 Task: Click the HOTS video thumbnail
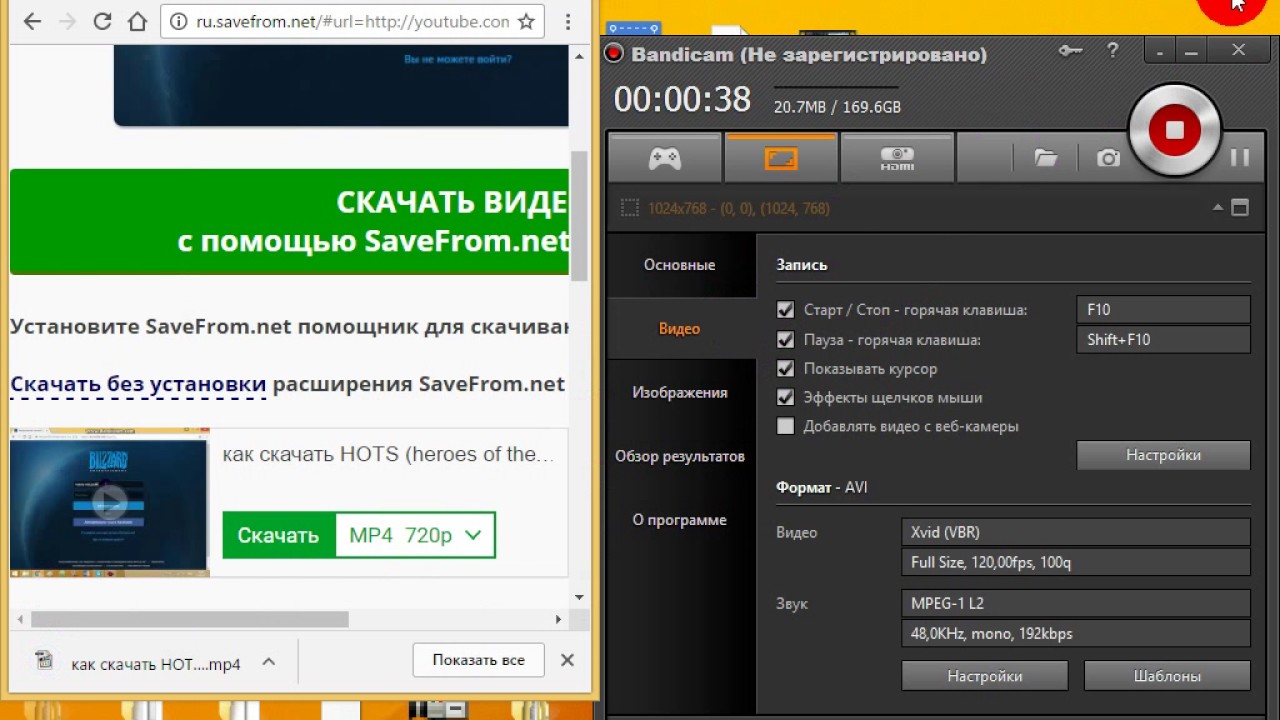[x=109, y=501]
